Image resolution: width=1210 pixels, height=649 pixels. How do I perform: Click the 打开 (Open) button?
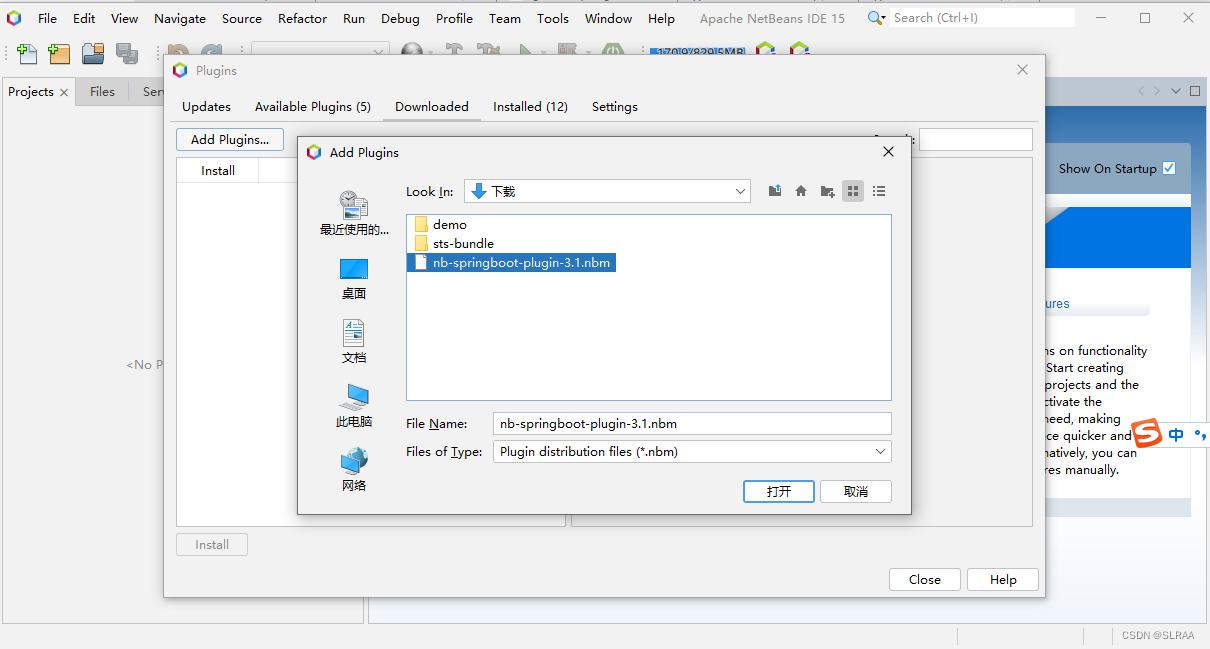[779, 491]
